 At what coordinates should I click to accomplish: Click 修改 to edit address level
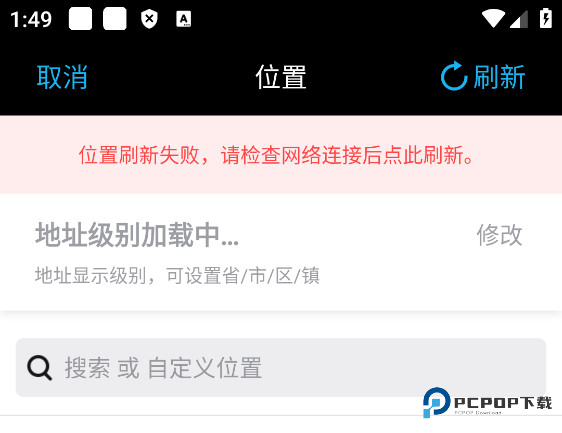click(x=499, y=235)
